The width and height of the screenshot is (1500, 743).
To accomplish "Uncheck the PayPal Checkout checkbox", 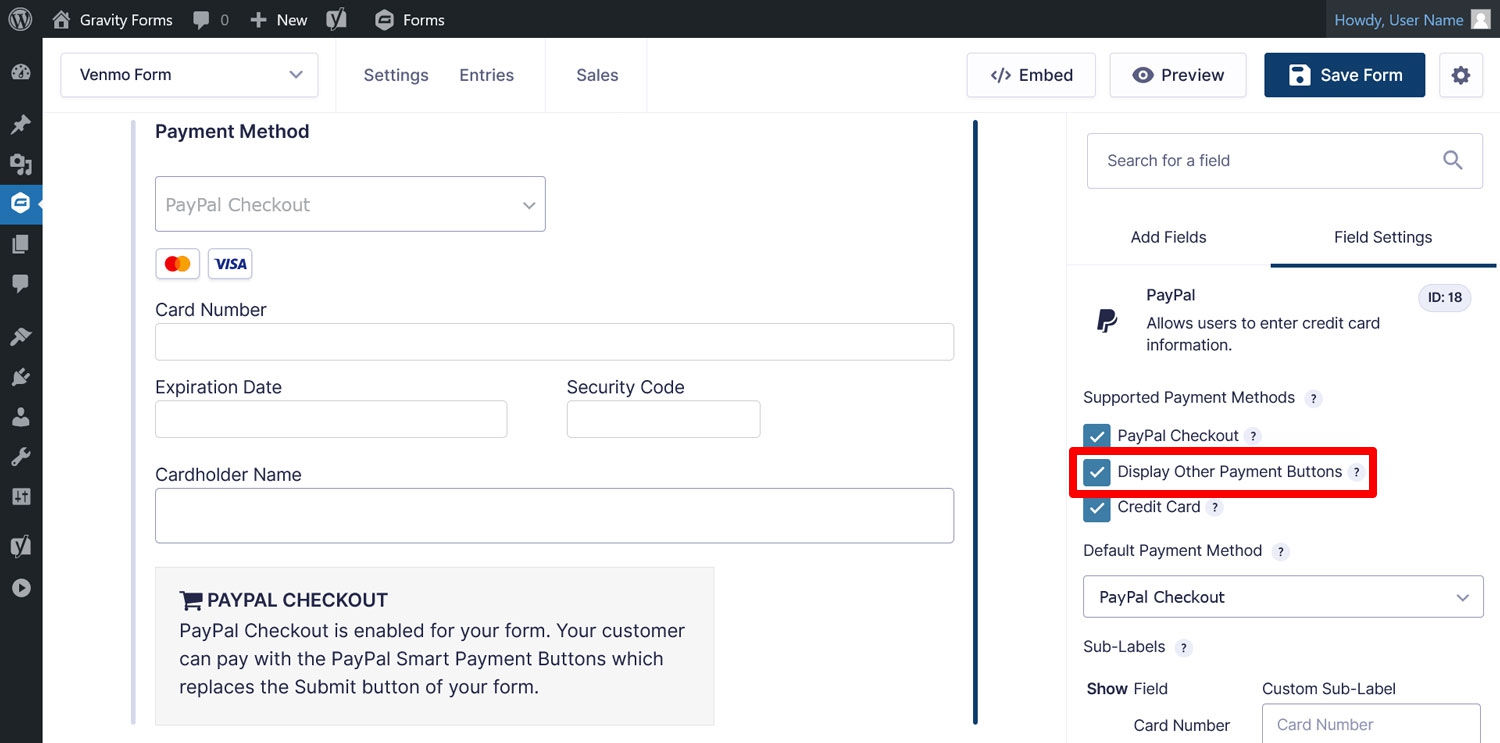I will [1097, 437].
